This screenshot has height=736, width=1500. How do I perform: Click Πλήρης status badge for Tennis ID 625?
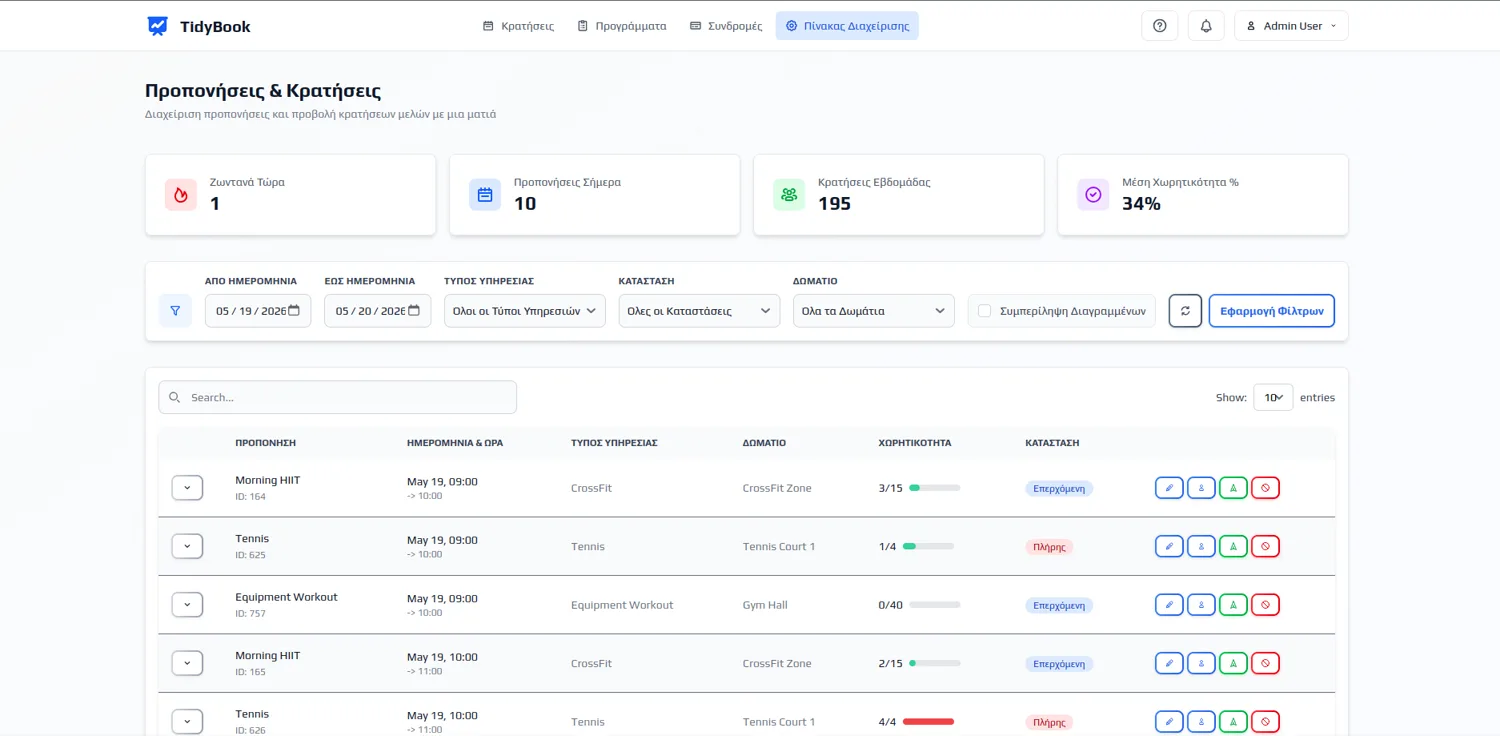coord(1049,547)
